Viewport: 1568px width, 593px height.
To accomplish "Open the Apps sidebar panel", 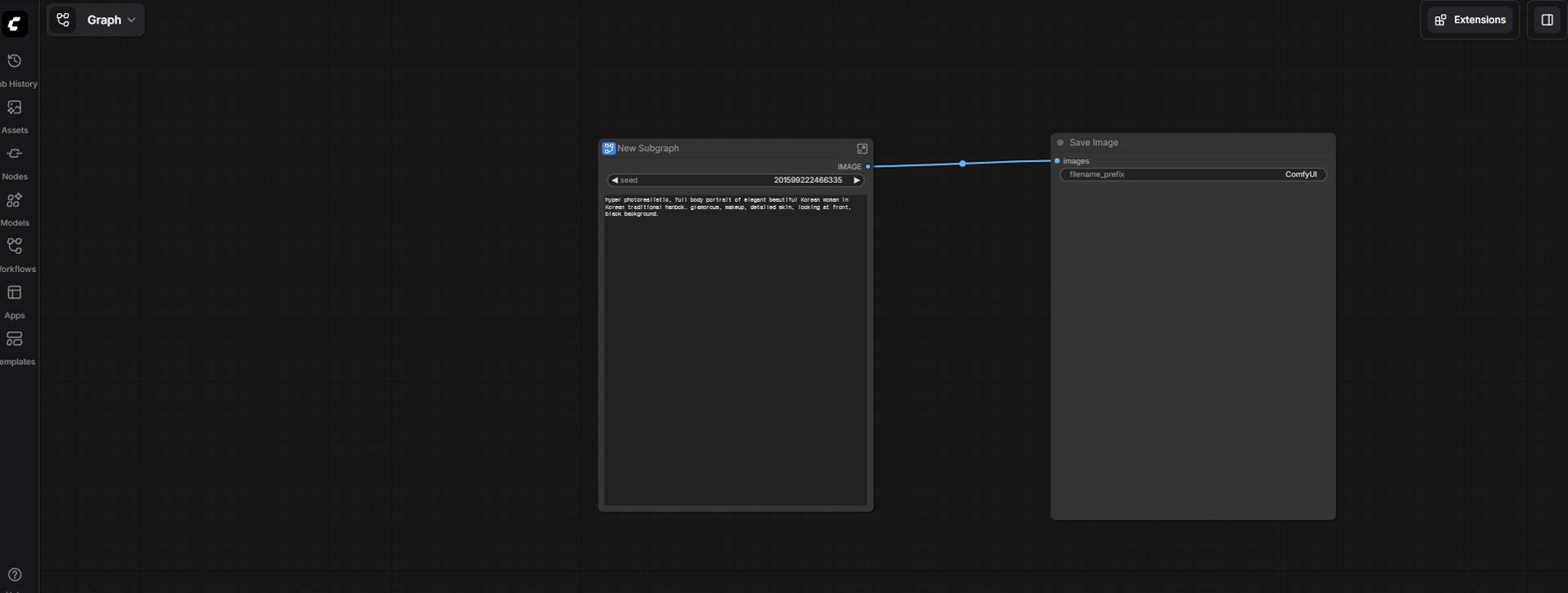I will [x=15, y=302].
